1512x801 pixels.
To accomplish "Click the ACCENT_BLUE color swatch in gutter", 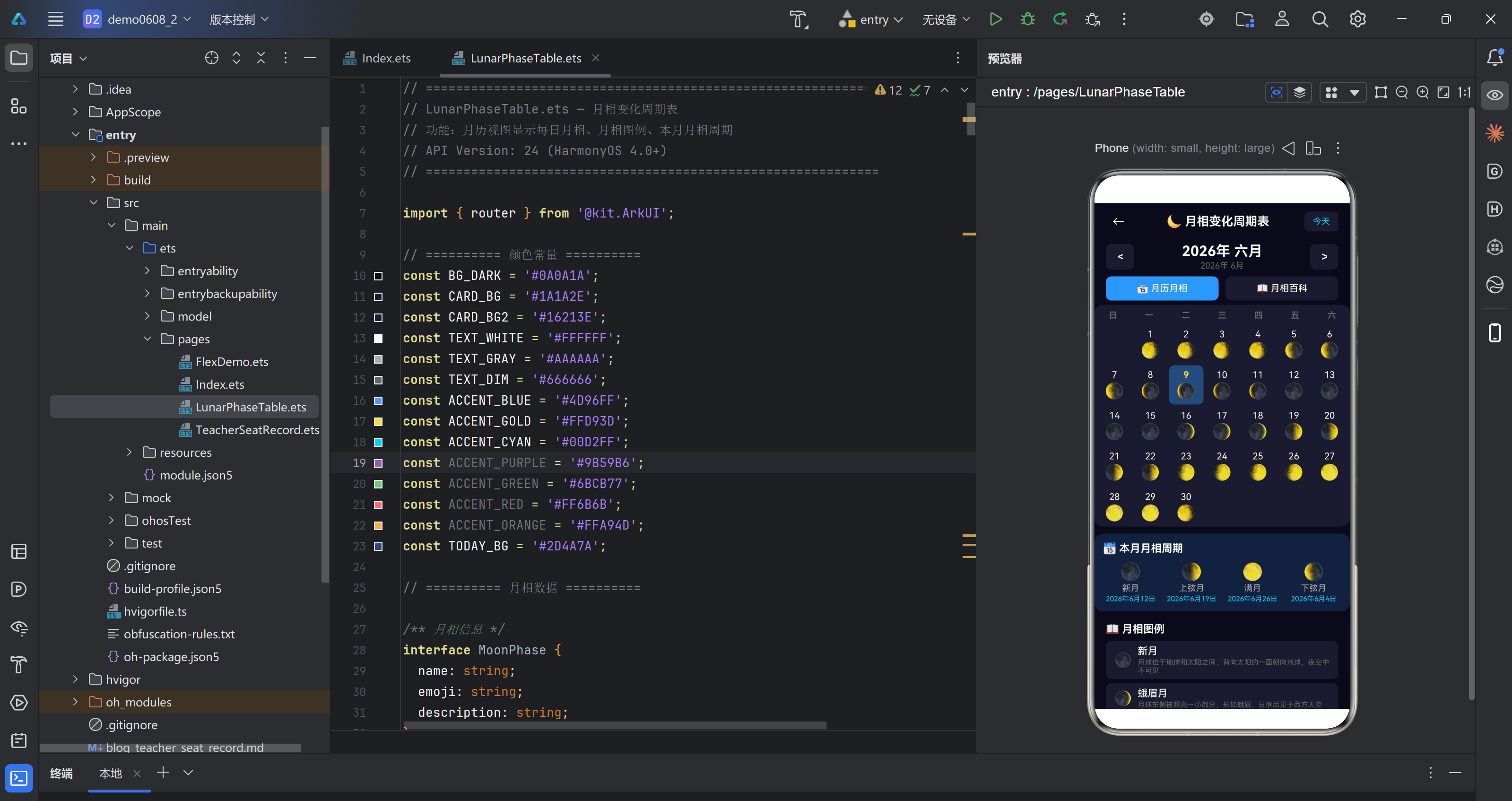I will (x=378, y=401).
